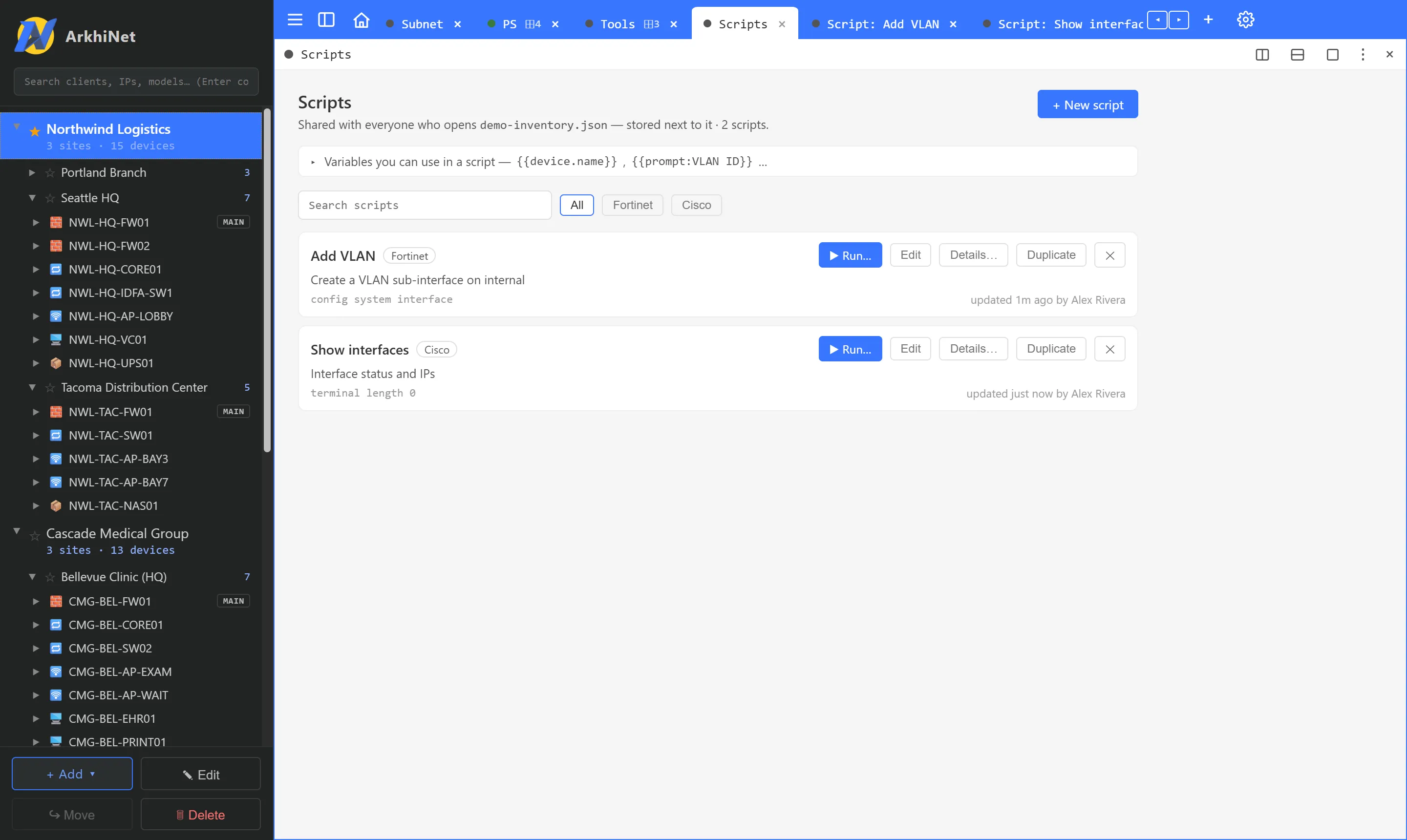The image size is (1407, 840).
Task: Expand the script variables disclosure
Action: click(313, 162)
